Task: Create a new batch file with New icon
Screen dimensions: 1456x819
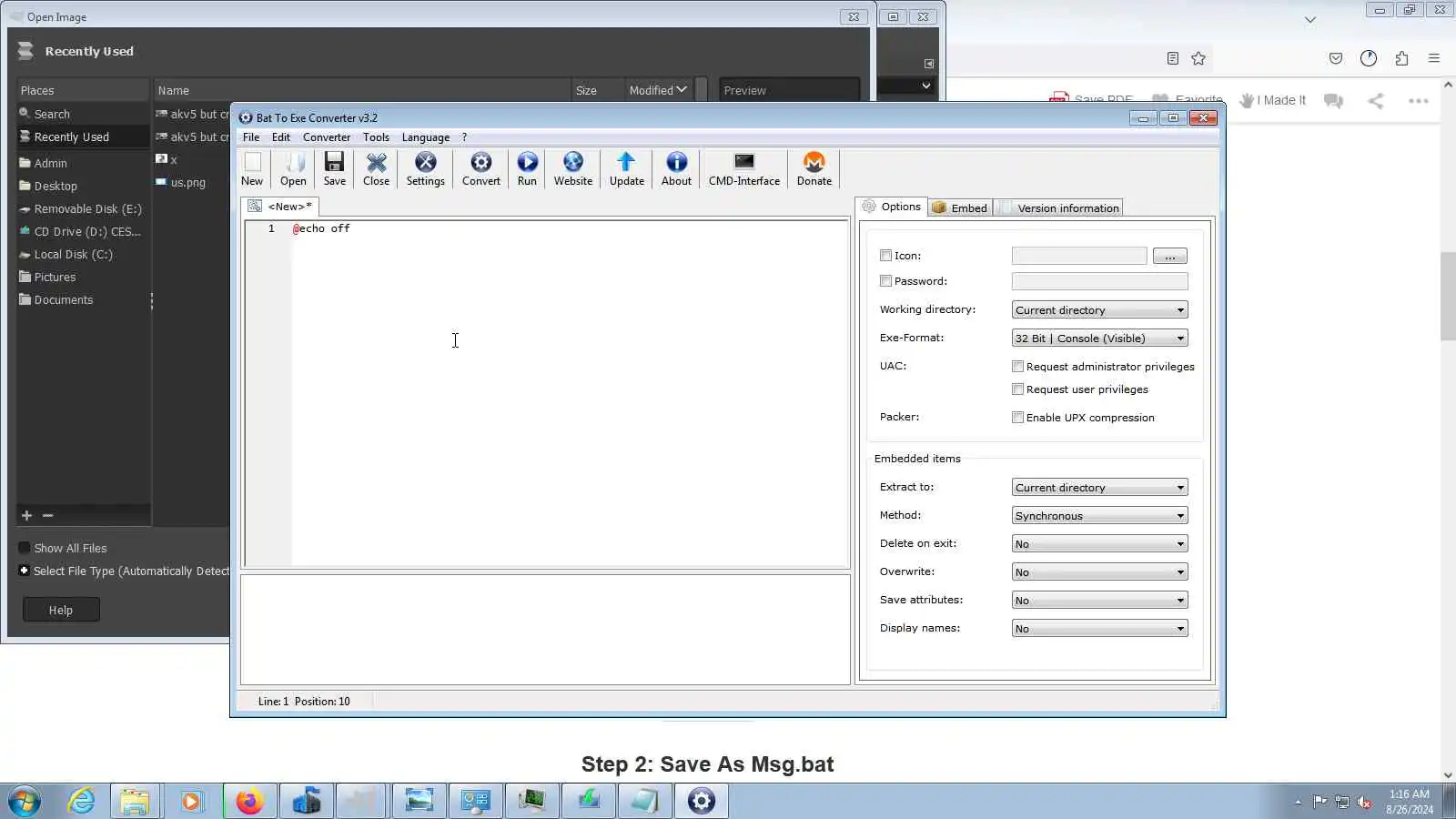Action: [252, 169]
